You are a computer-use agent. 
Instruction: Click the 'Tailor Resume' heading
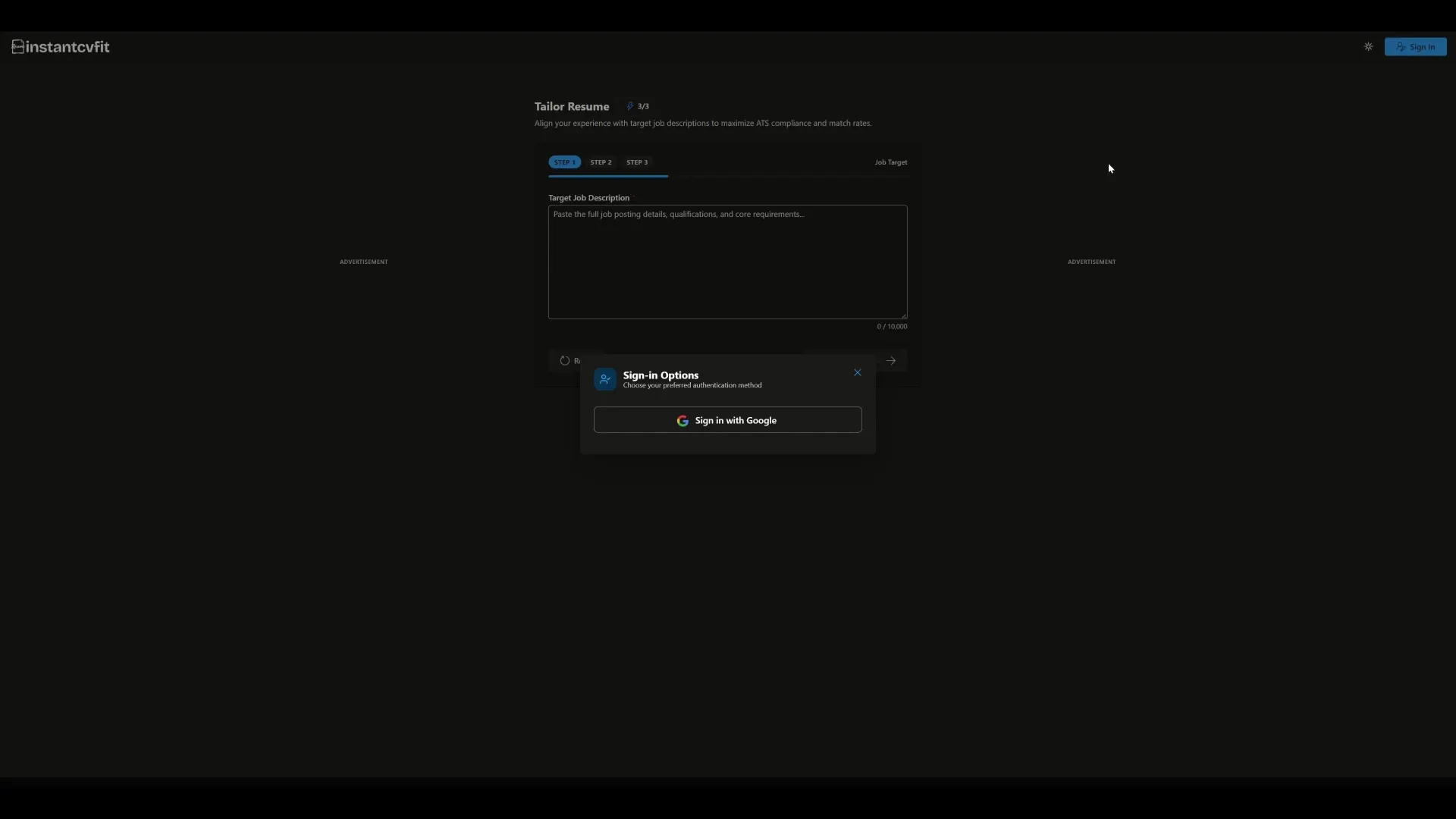[572, 107]
